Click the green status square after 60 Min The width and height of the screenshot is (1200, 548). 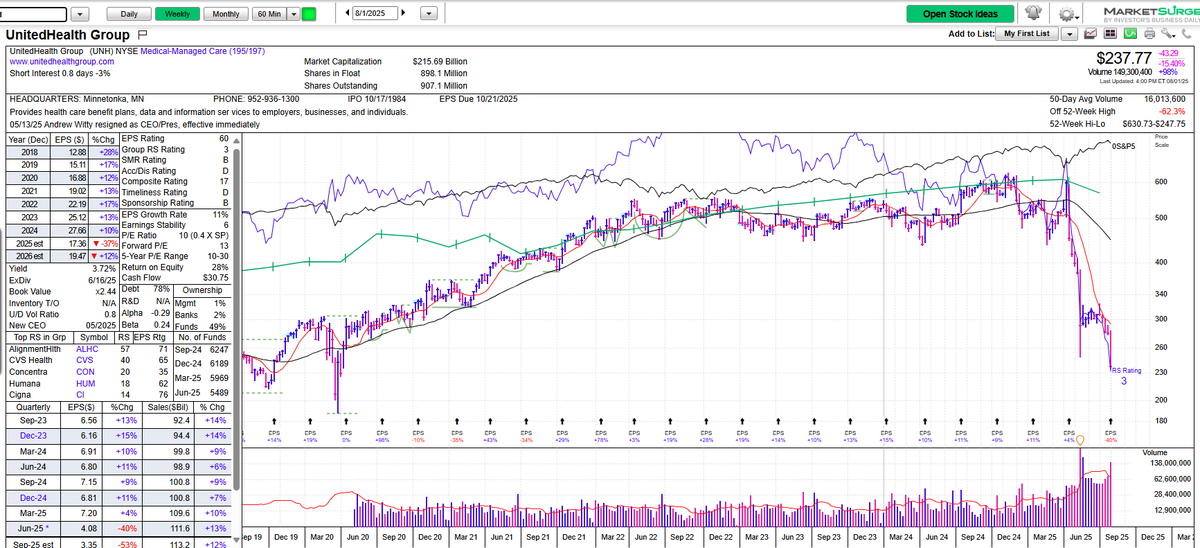(309, 14)
